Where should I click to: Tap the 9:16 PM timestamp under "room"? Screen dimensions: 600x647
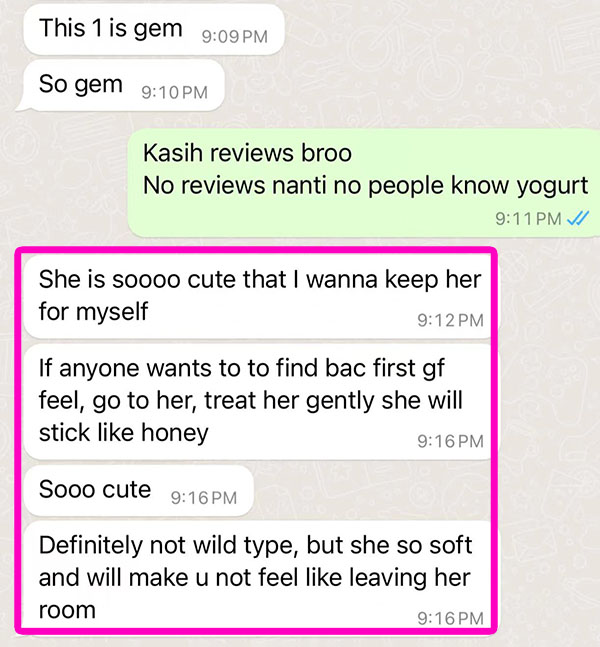pos(450,618)
